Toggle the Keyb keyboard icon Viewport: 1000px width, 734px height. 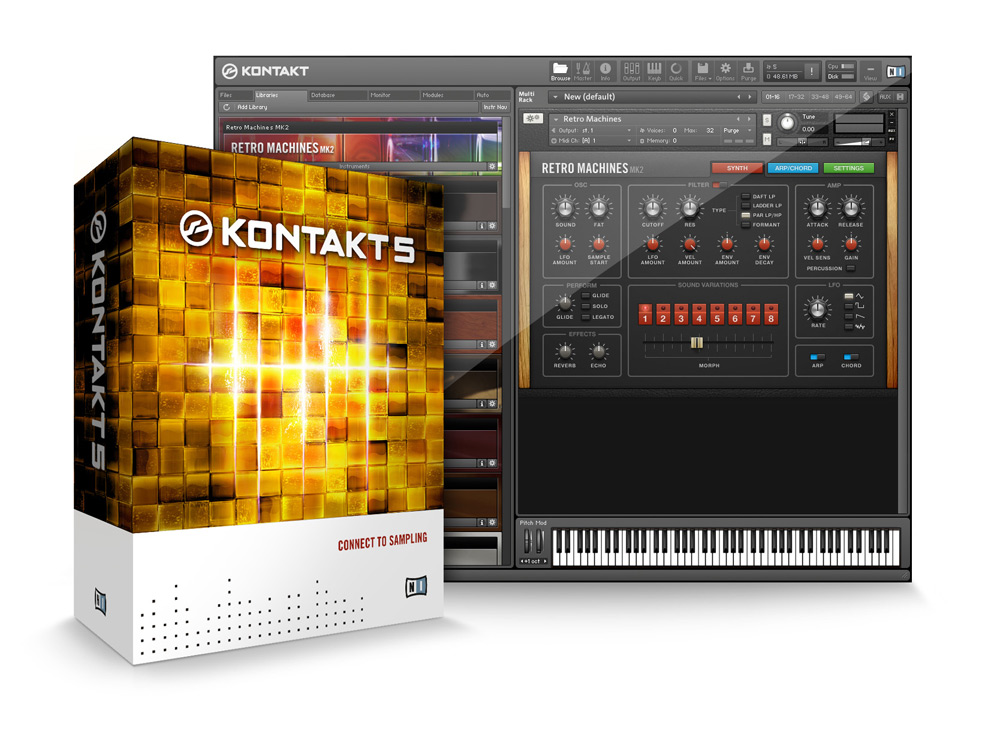coord(654,67)
